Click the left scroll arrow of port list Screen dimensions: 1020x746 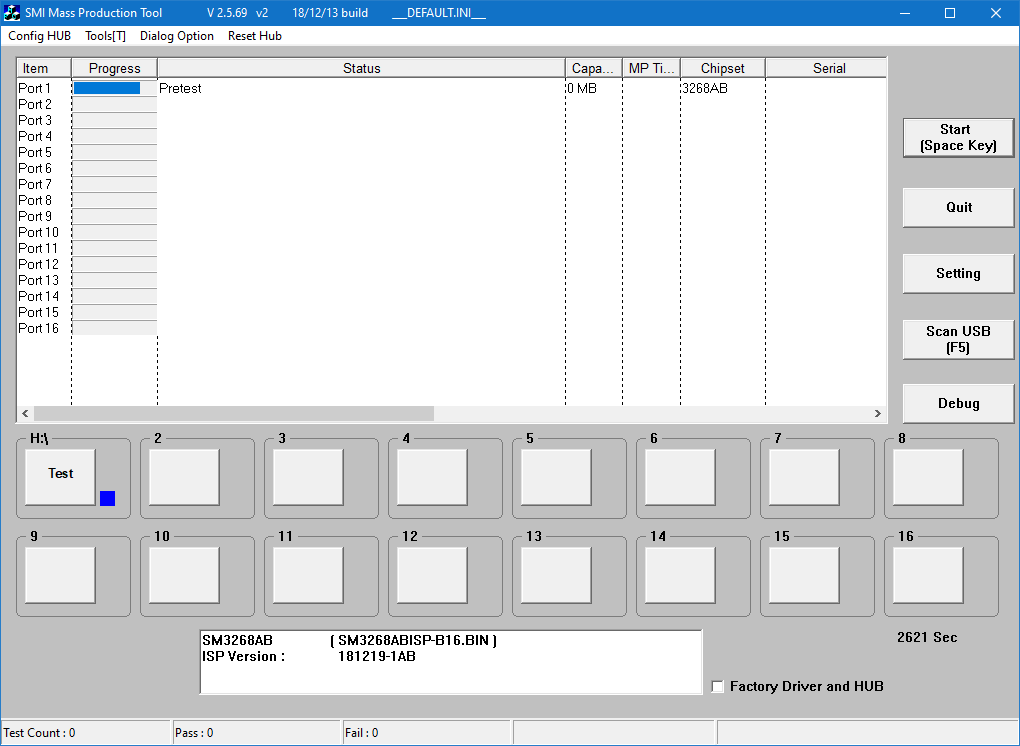(25, 413)
